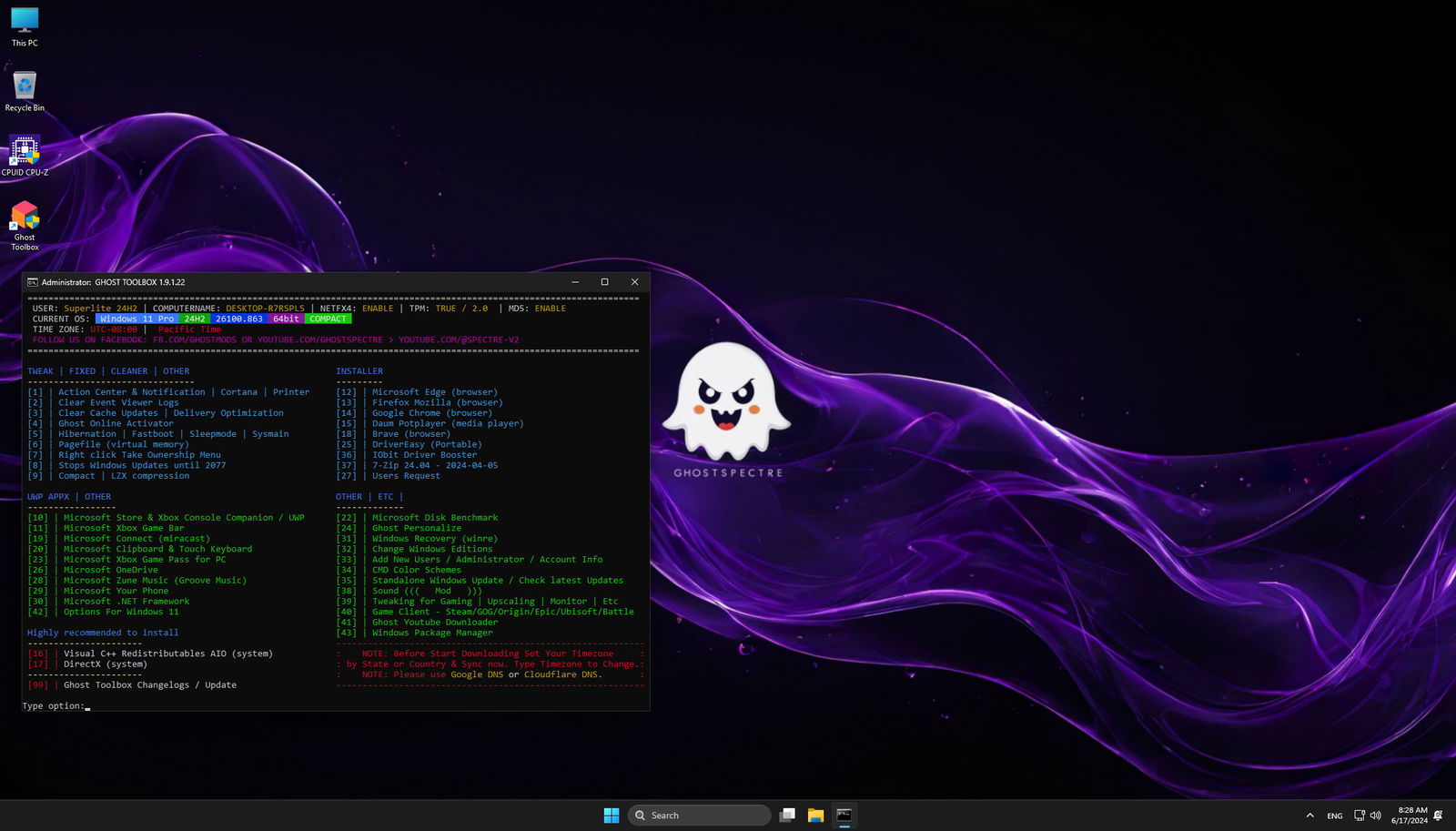Click 'Ghost Toolbox Changelogs / Update' entry
Viewport: 1456px width, 831px height.
150,685
